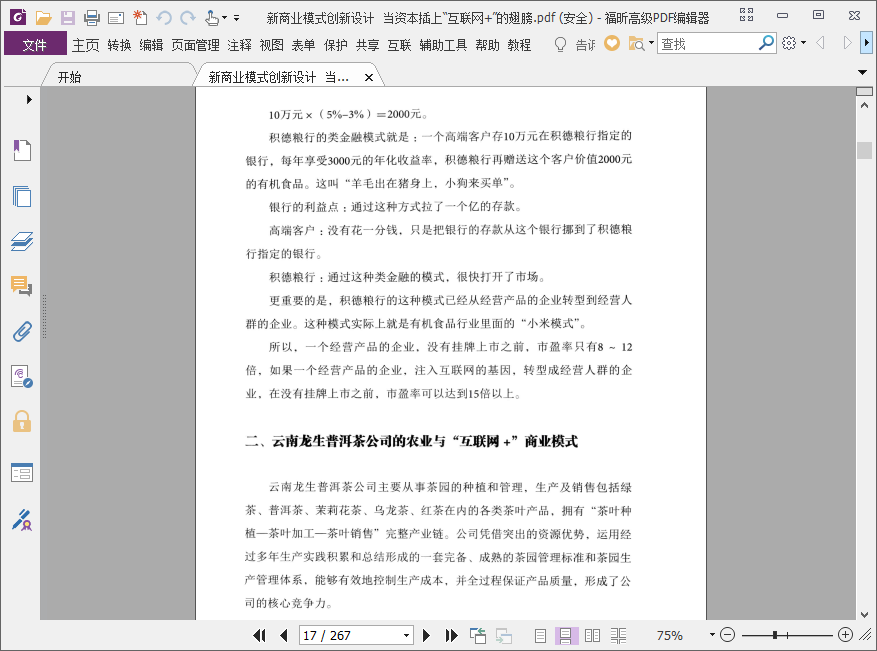Show the Layers panel
Screen dimensions: 877x651
pyautogui.click(x=22, y=241)
